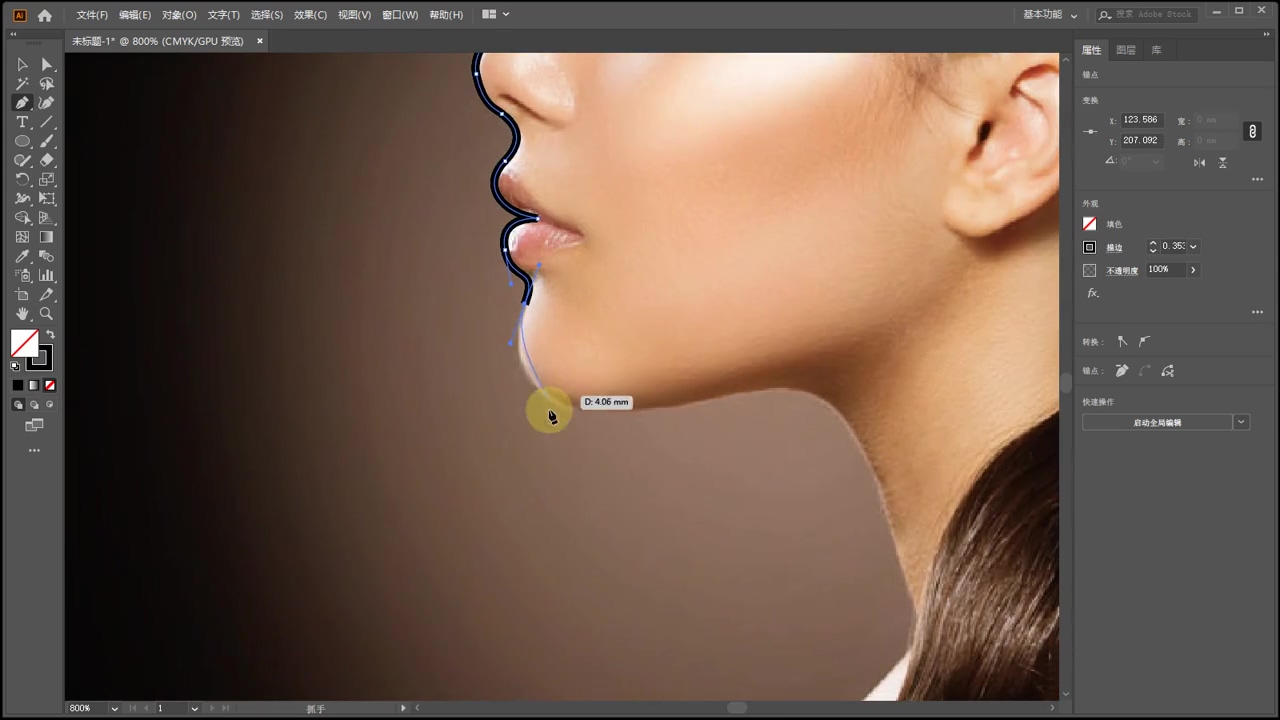Select the Eraser tool
This screenshot has width=1280, height=720.
point(46,160)
